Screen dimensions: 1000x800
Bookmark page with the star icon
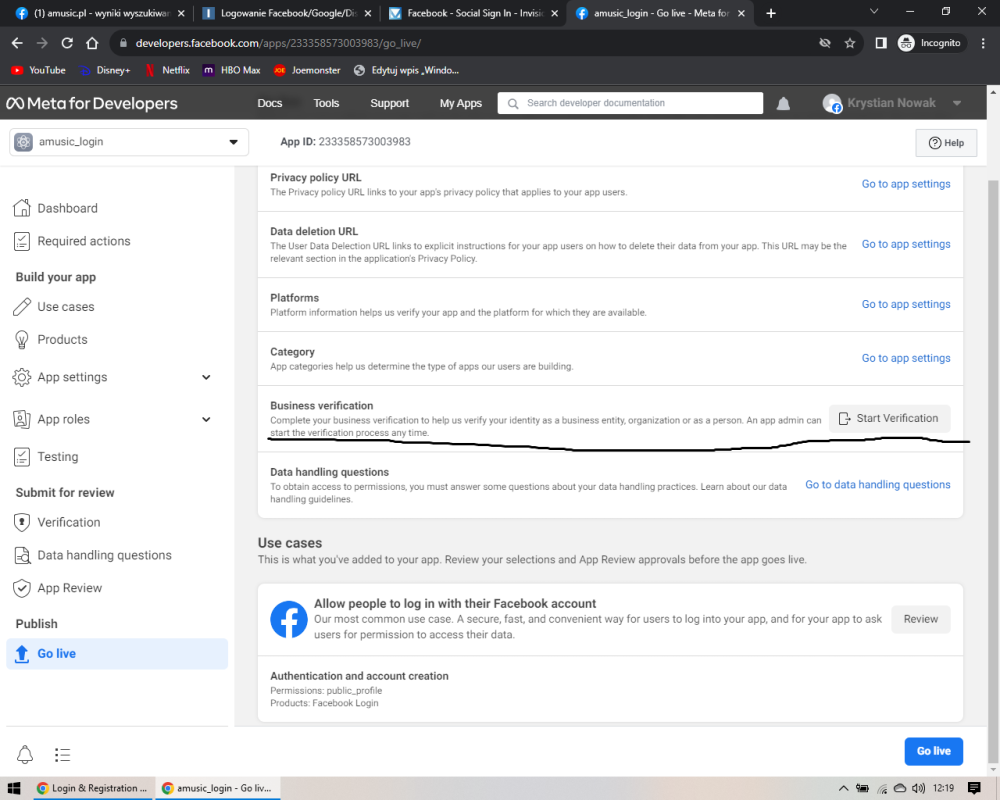850,43
